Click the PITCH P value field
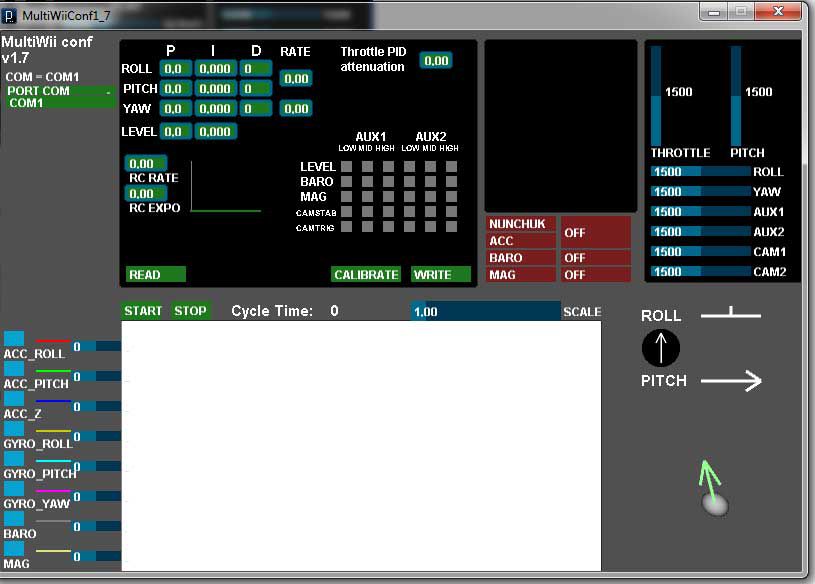The height and width of the screenshot is (584, 815). (x=175, y=88)
